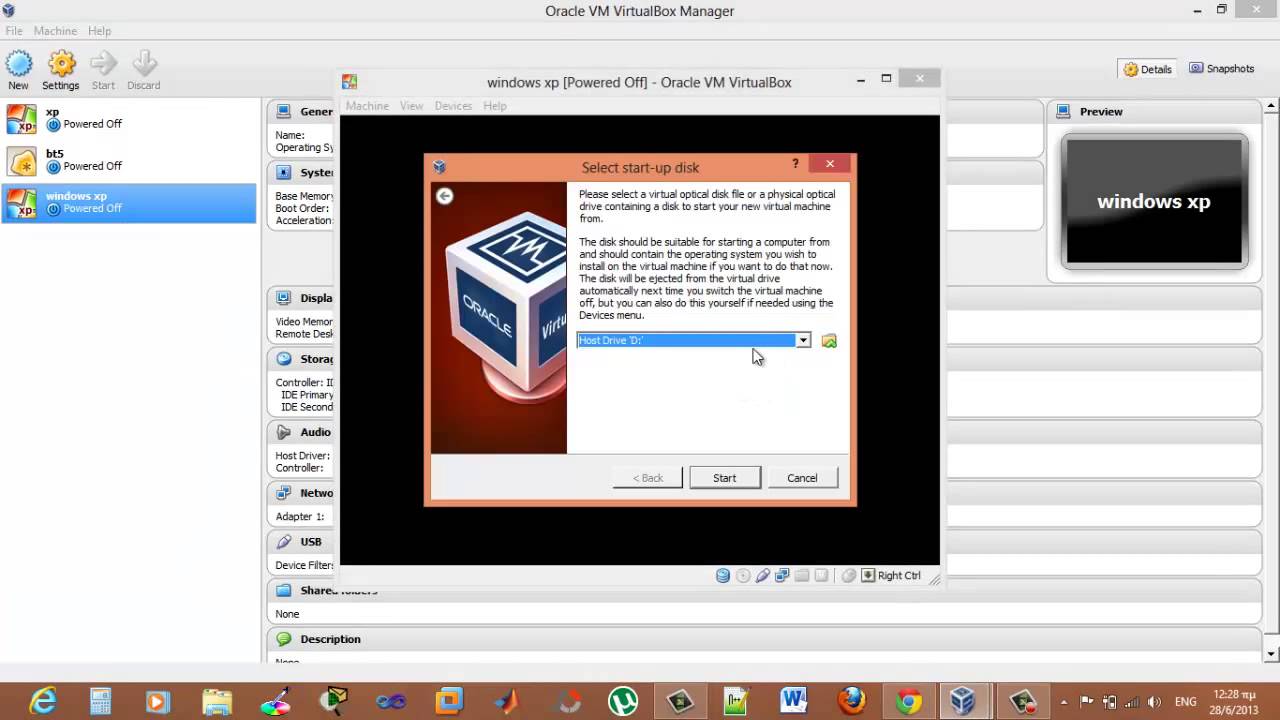The height and width of the screenshot is (720, 1280).
Task: Click the hard disk activity status icon
Action: [723, 576]
